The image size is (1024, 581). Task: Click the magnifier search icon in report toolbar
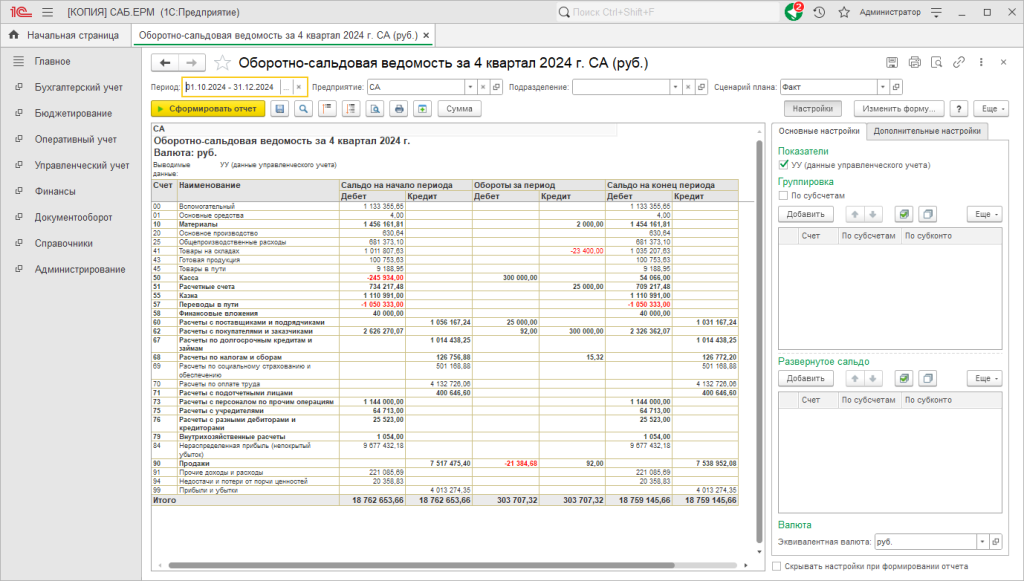pyautogui.click(x=303, y=109)
